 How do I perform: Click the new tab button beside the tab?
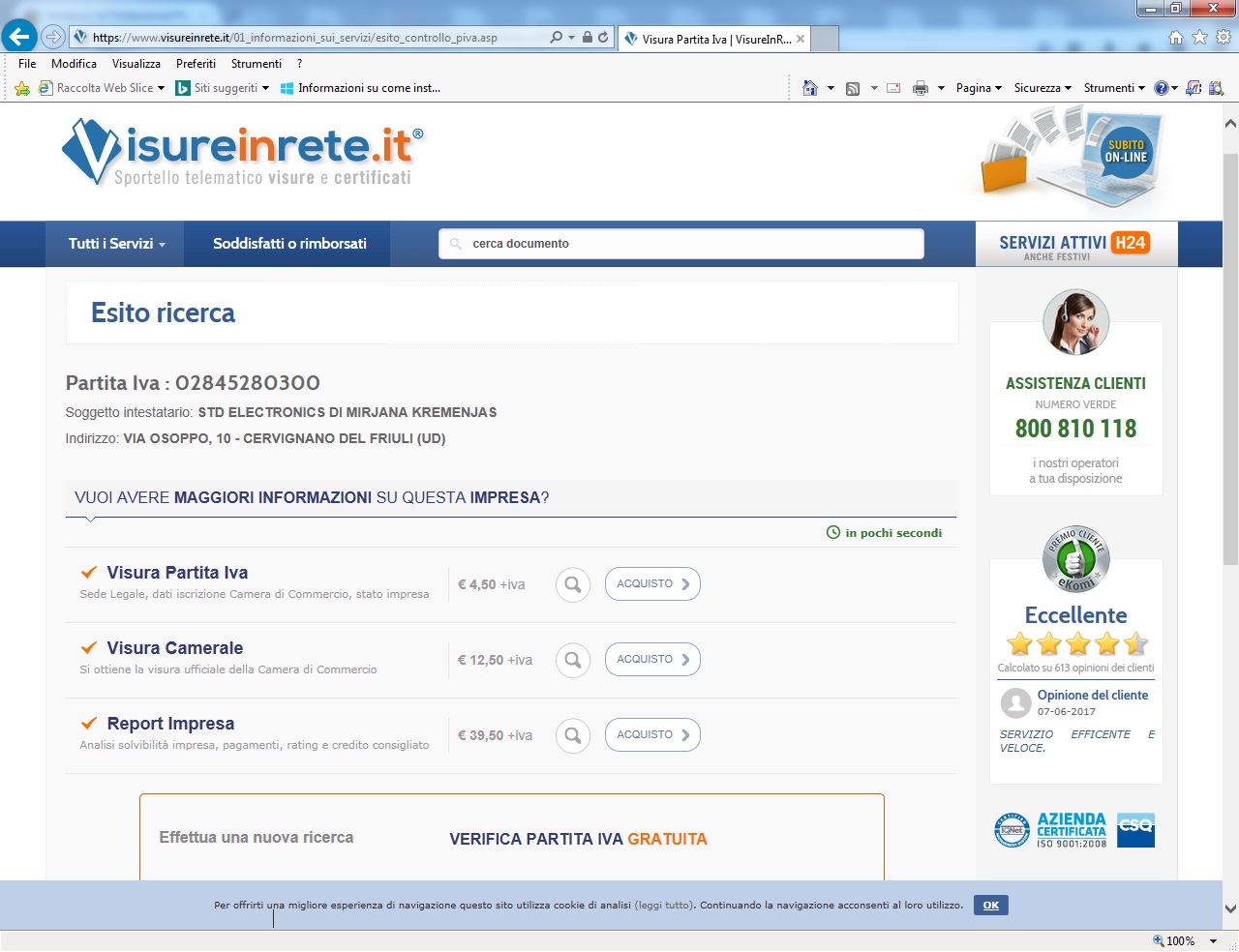[x=824, y=39]
